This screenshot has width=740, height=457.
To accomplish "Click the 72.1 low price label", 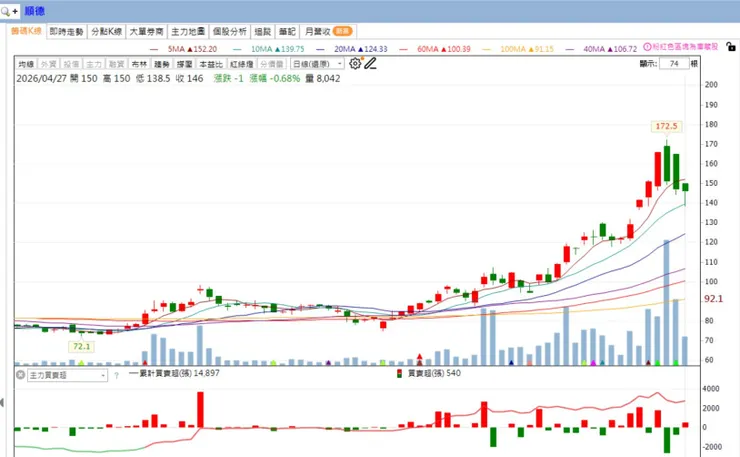I will [x=81, y=347].
